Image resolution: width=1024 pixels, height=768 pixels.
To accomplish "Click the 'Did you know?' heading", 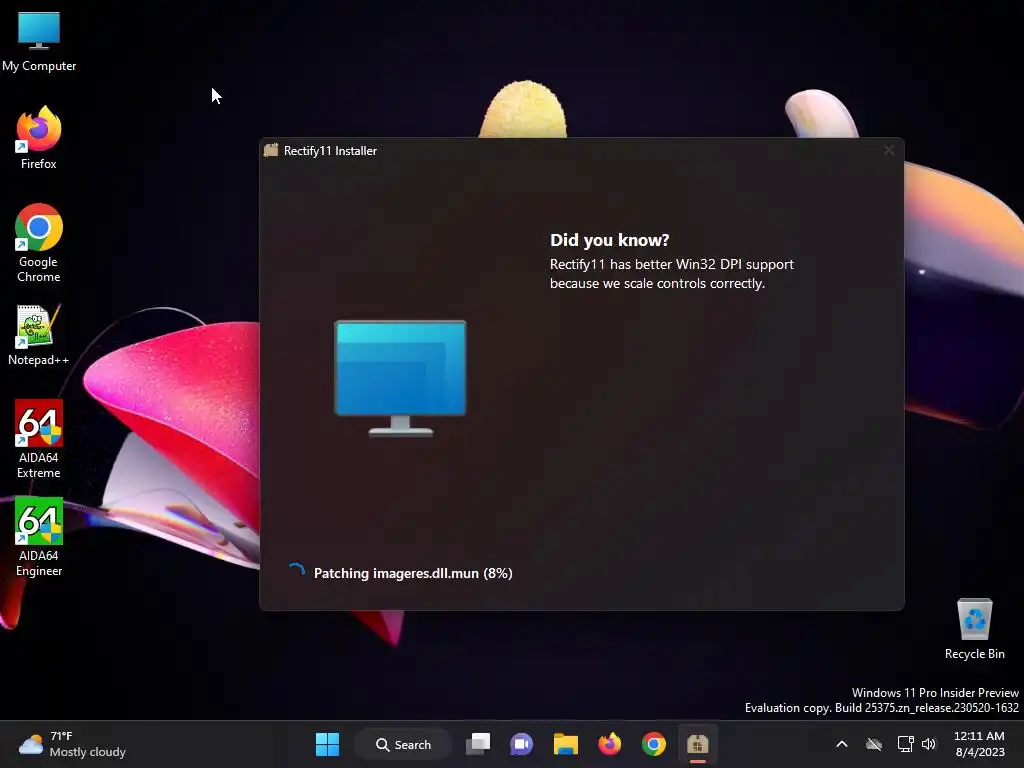I will pos(609,240).
